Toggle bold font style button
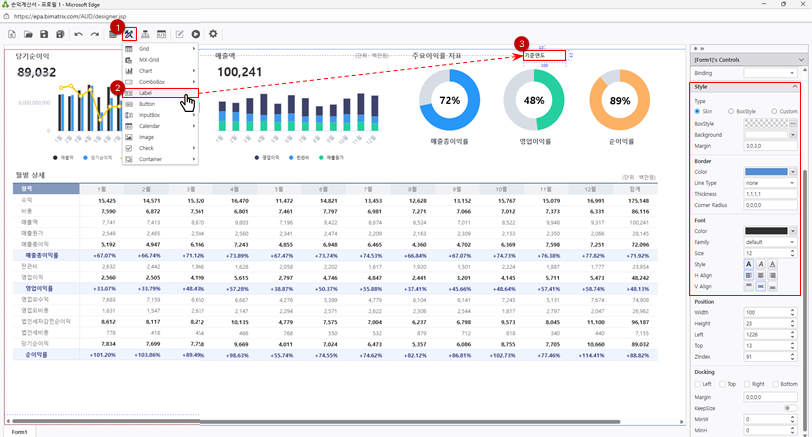This screenshot has width=812, height=437. [750, 264]
